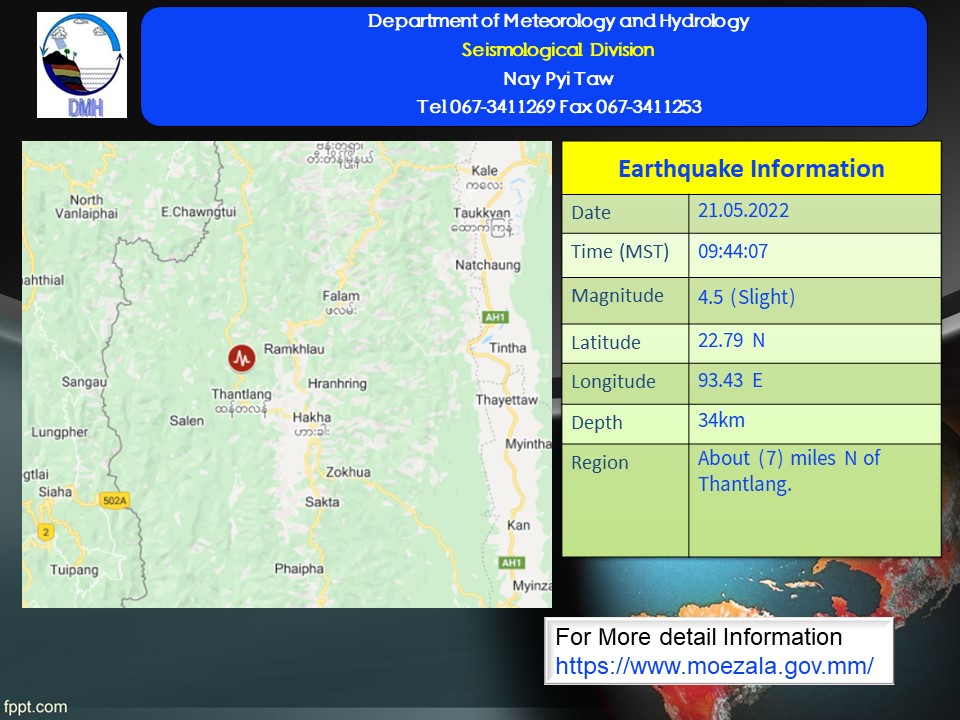The width and height of the screenshot is (960, 720).
Task: Click the Hakha town label on map
Action: click(x=312, y=417)
